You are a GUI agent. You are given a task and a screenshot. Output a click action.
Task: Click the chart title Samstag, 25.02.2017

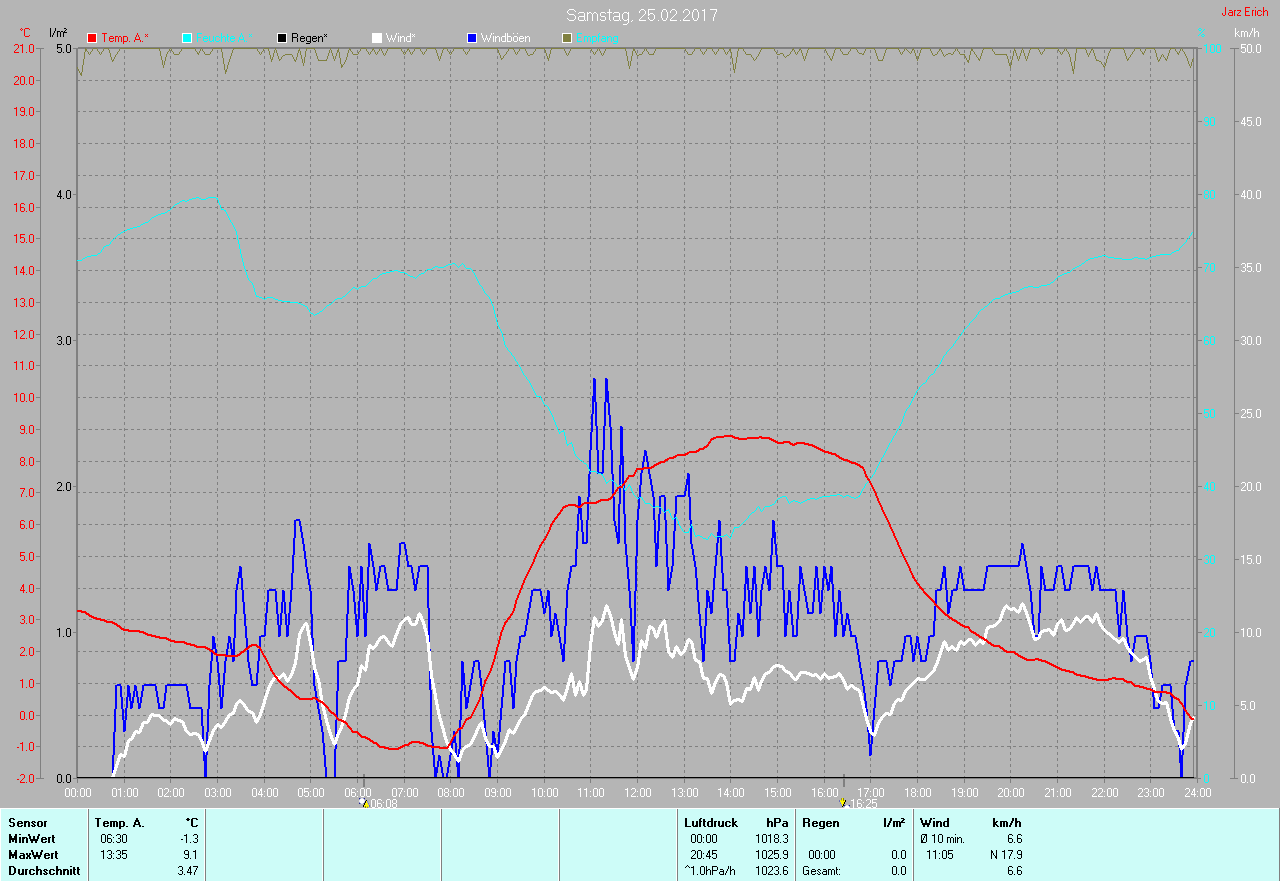coord(641,15)
